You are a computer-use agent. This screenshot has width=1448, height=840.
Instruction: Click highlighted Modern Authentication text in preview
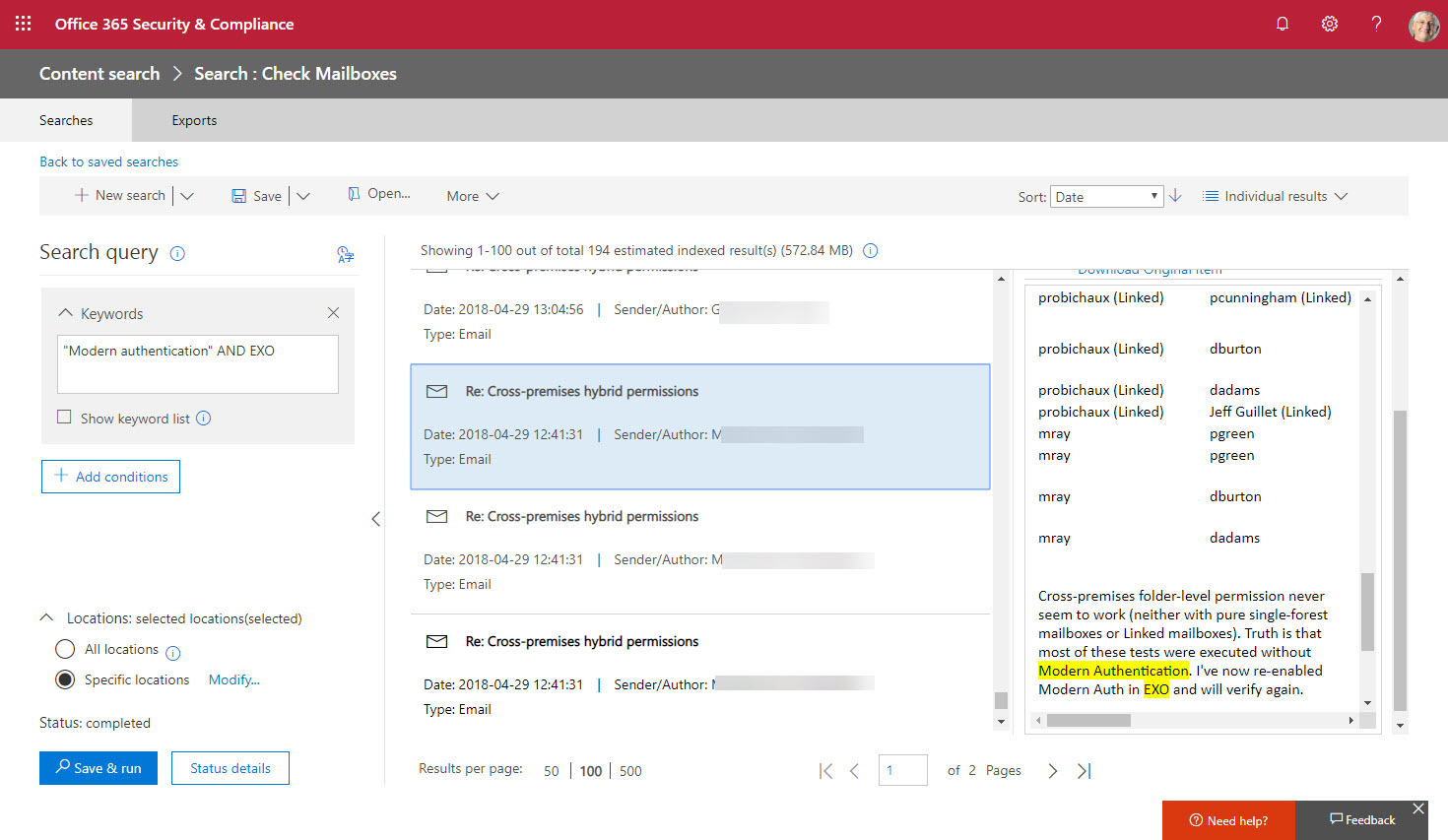tap(1113, 671)
